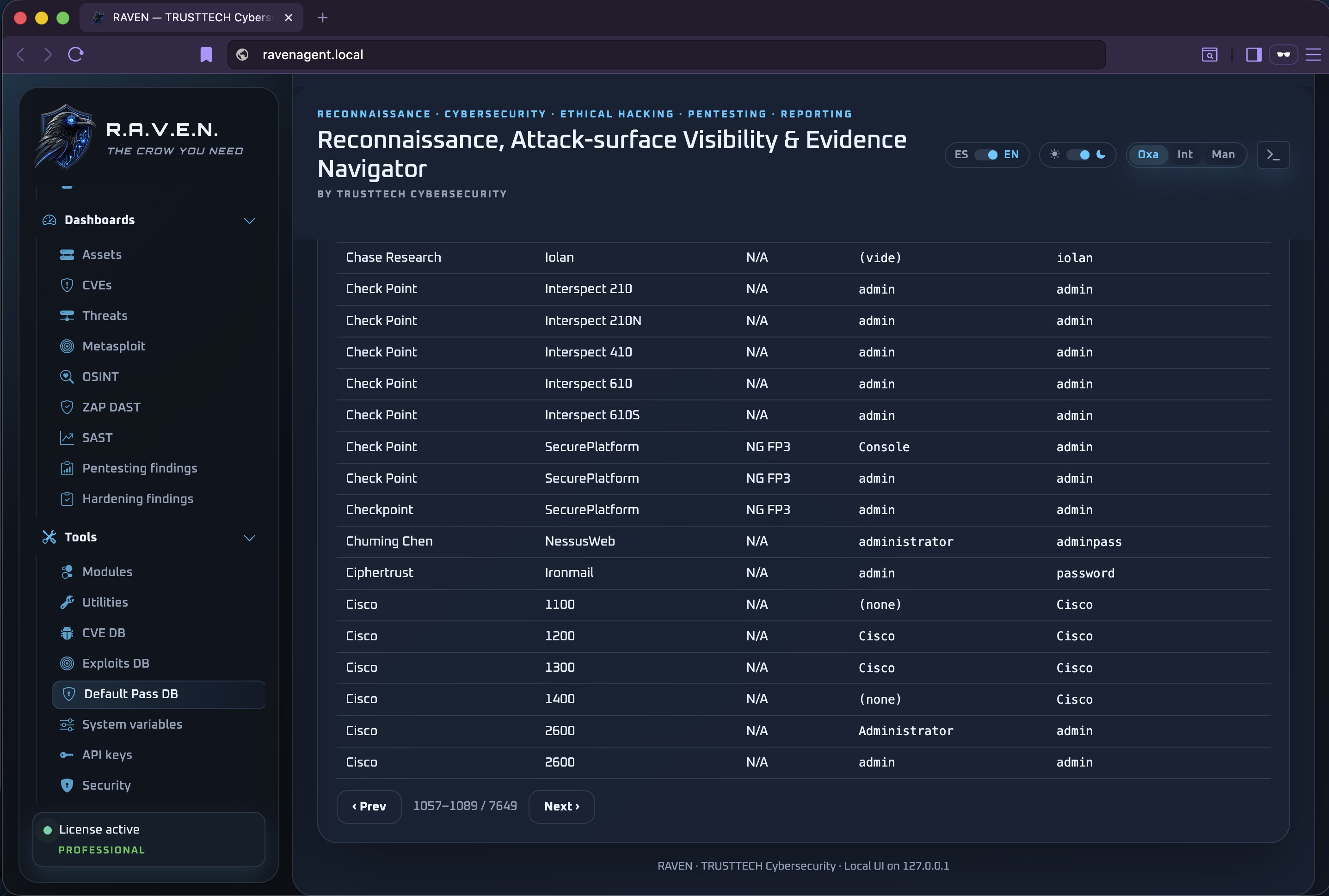The height and width of the screenshot is (896, 1329).
Task: Select the Man mode option
Action: coord(1223,155)
